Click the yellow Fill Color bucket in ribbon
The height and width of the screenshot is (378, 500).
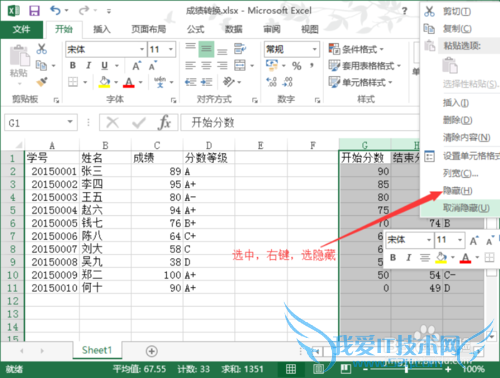pyautogui.click(x=104, y=82)
